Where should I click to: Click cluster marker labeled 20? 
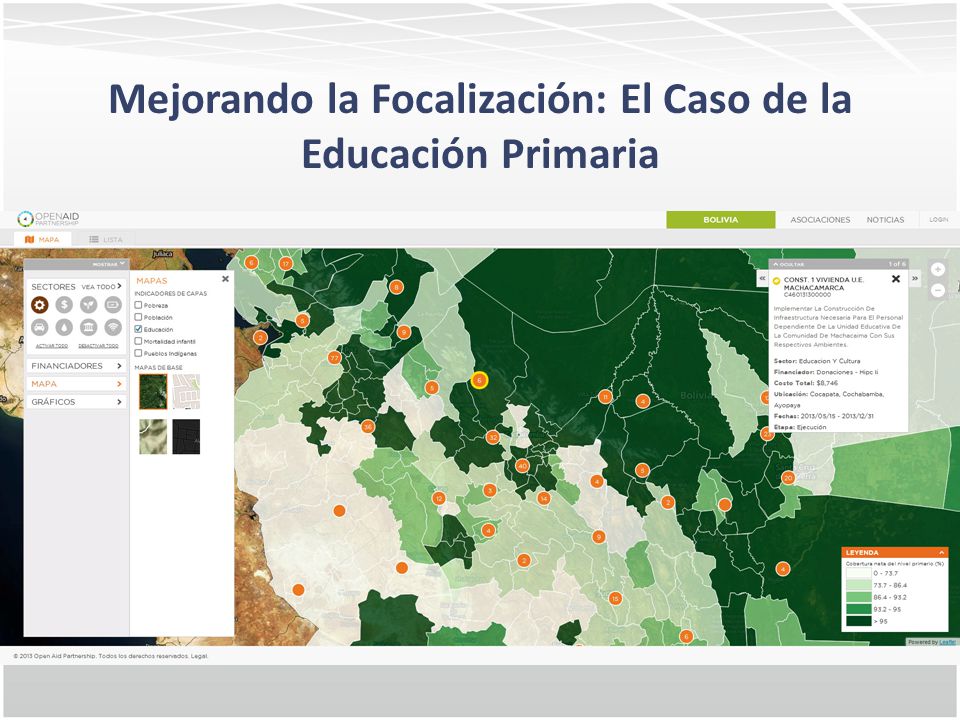coord(788,478)
